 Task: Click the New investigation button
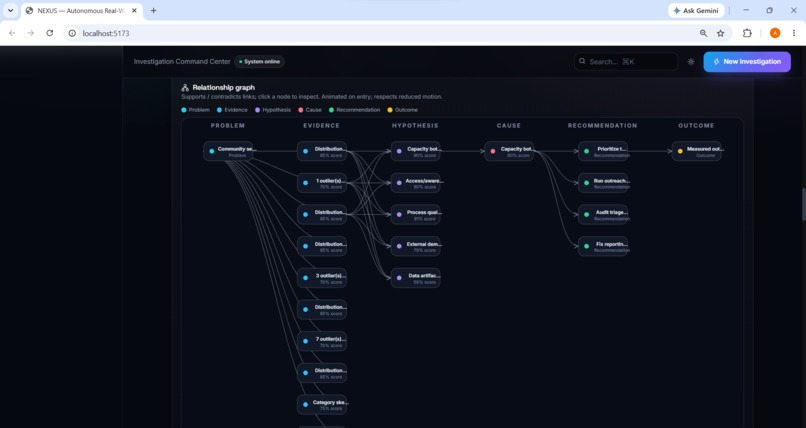tap(747, 62)
